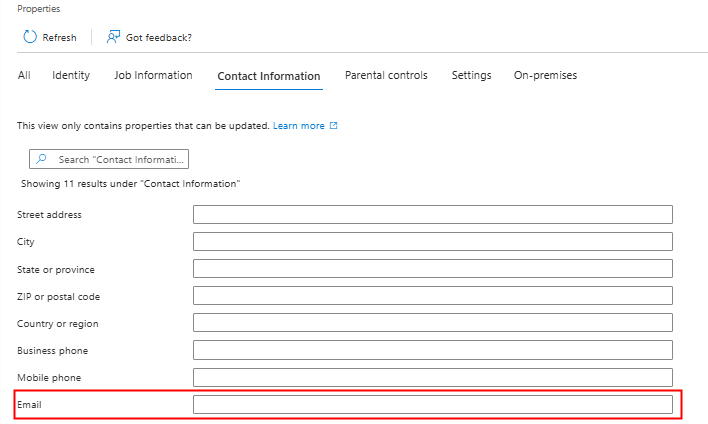Switch to the All tab
Image resolution: width=708 pixels, height=424 pixels.
[x=24, y=76]
